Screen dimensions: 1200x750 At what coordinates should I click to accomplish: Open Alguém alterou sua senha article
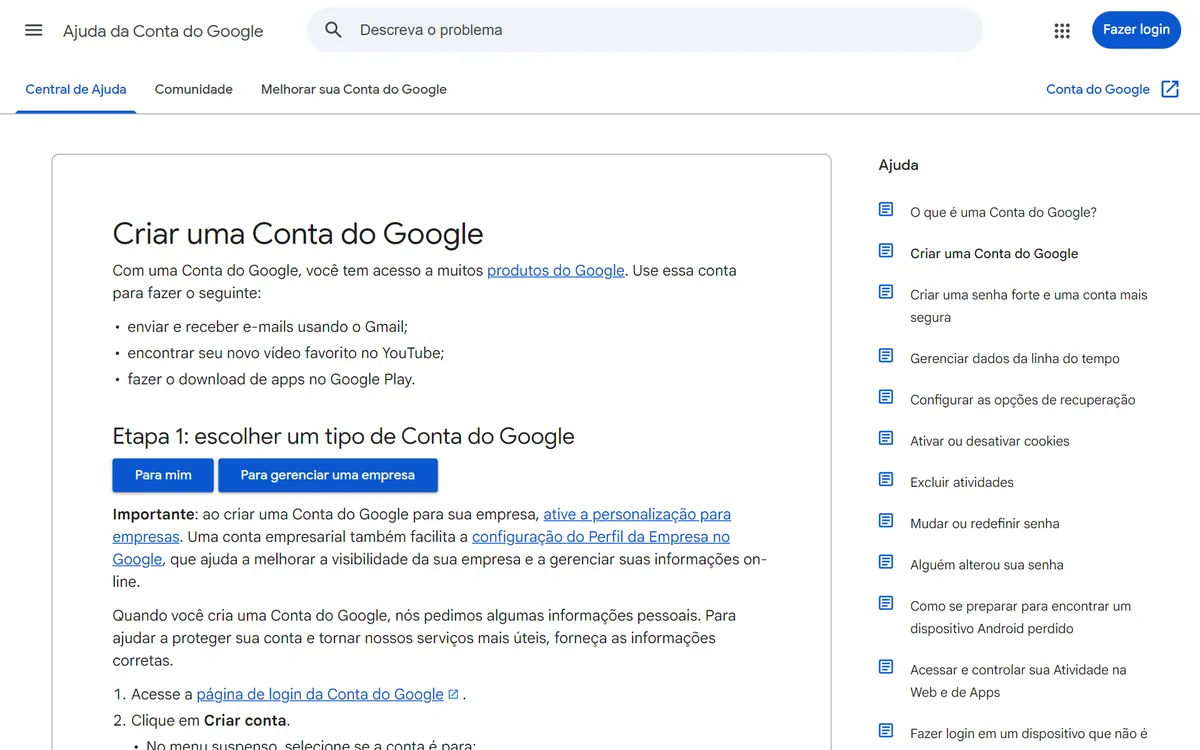(x=987, y=564)
